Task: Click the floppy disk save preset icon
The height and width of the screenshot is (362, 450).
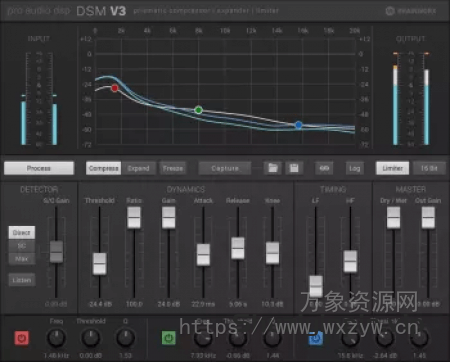Action: (x=294, y=168)
